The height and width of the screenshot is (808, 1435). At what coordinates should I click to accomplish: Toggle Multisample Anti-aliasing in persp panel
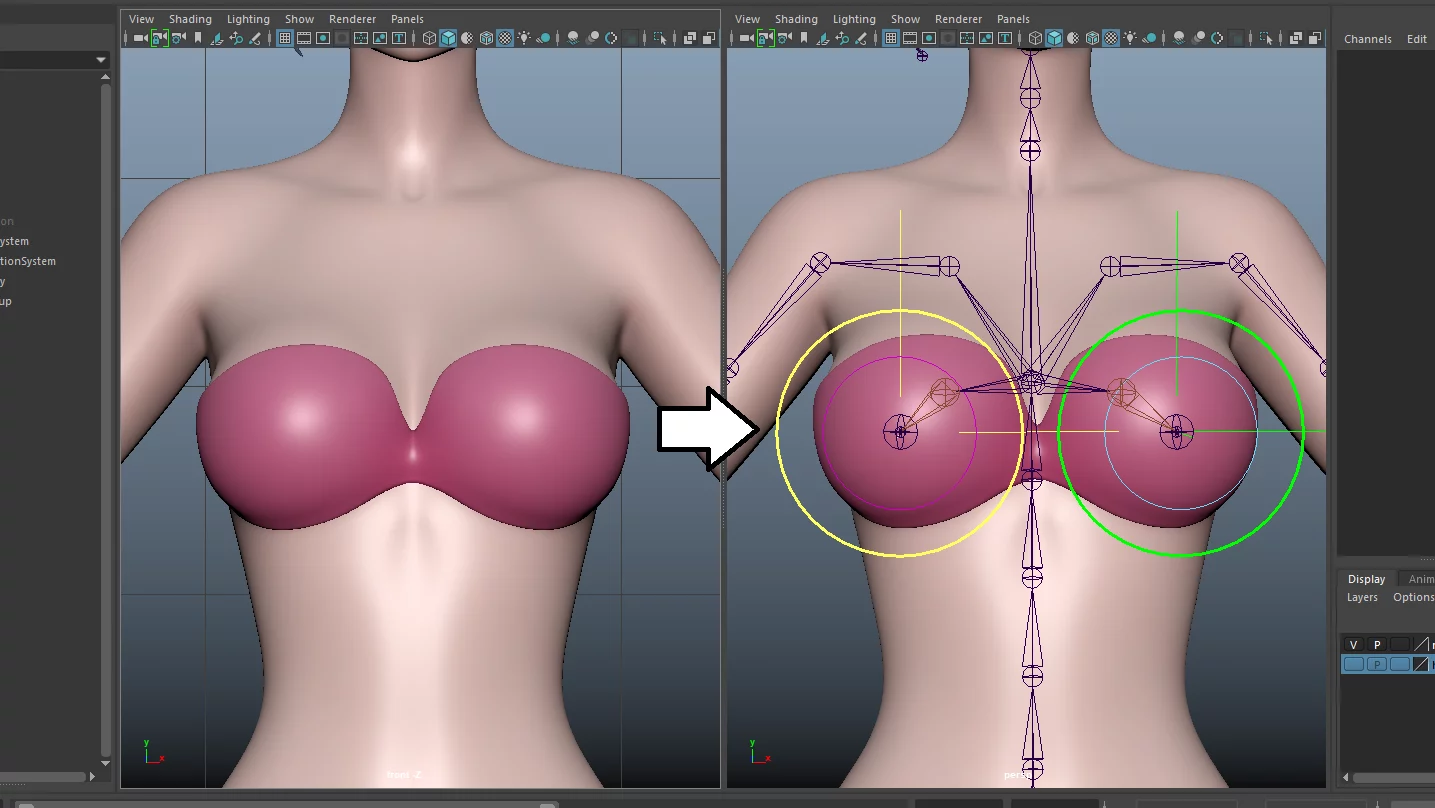pos(1217,38)
